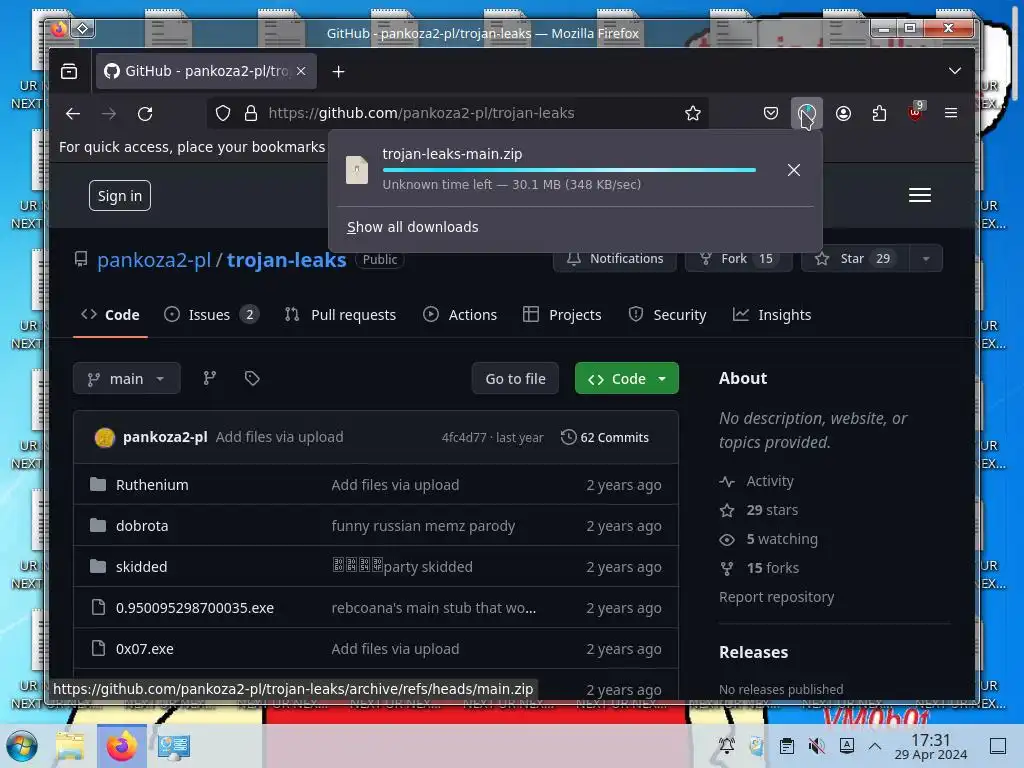Open the pankoza2-pl owner link
This screenshot has width=1024, height=768.
coord(154,260)
